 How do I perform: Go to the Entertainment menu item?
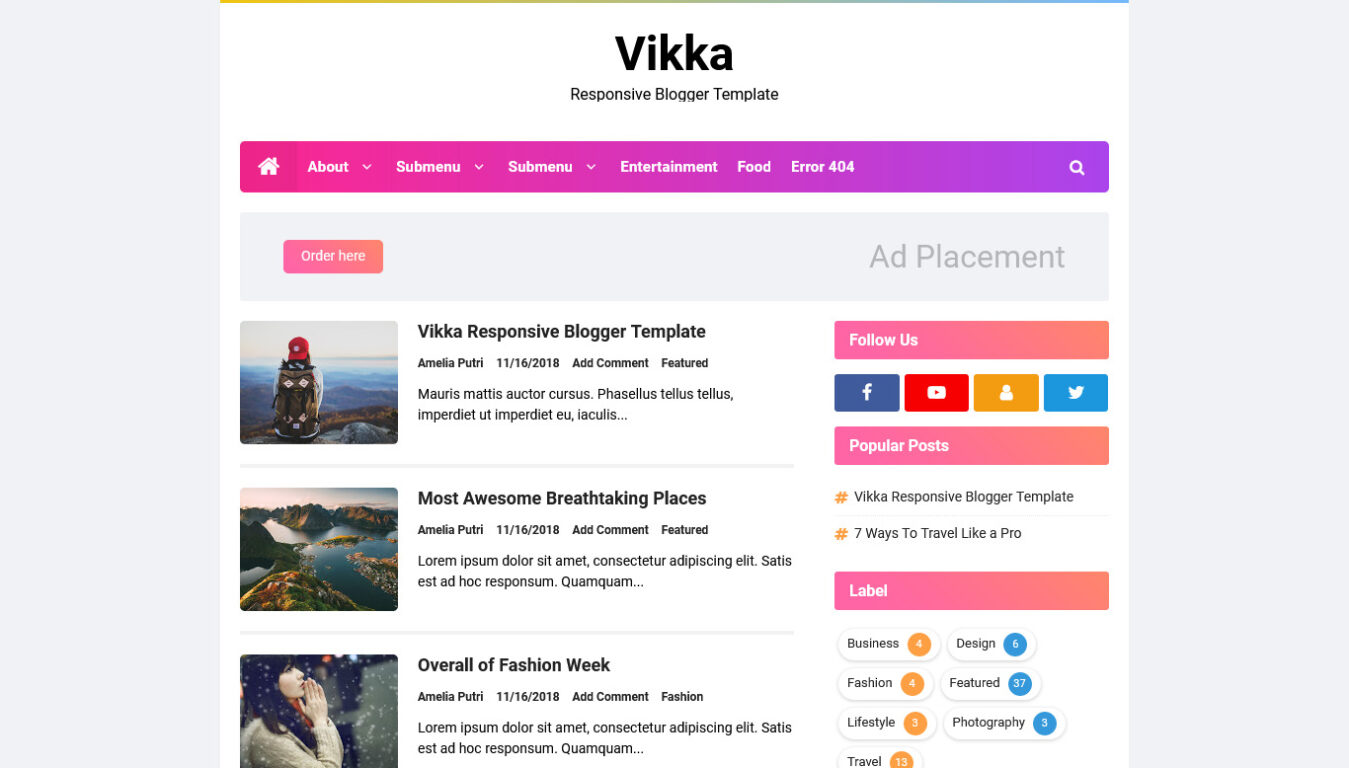pyautogui.click(x=669, y=167)
